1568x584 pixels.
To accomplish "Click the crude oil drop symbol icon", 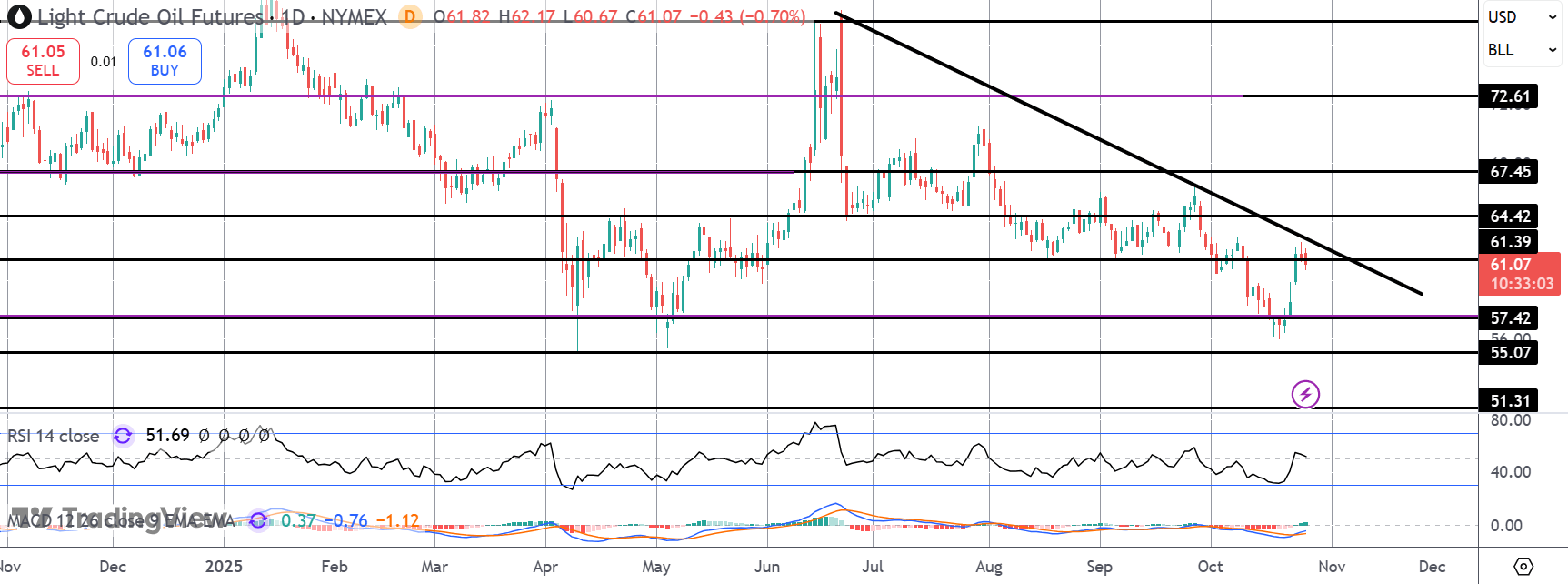I will point(19,16).
